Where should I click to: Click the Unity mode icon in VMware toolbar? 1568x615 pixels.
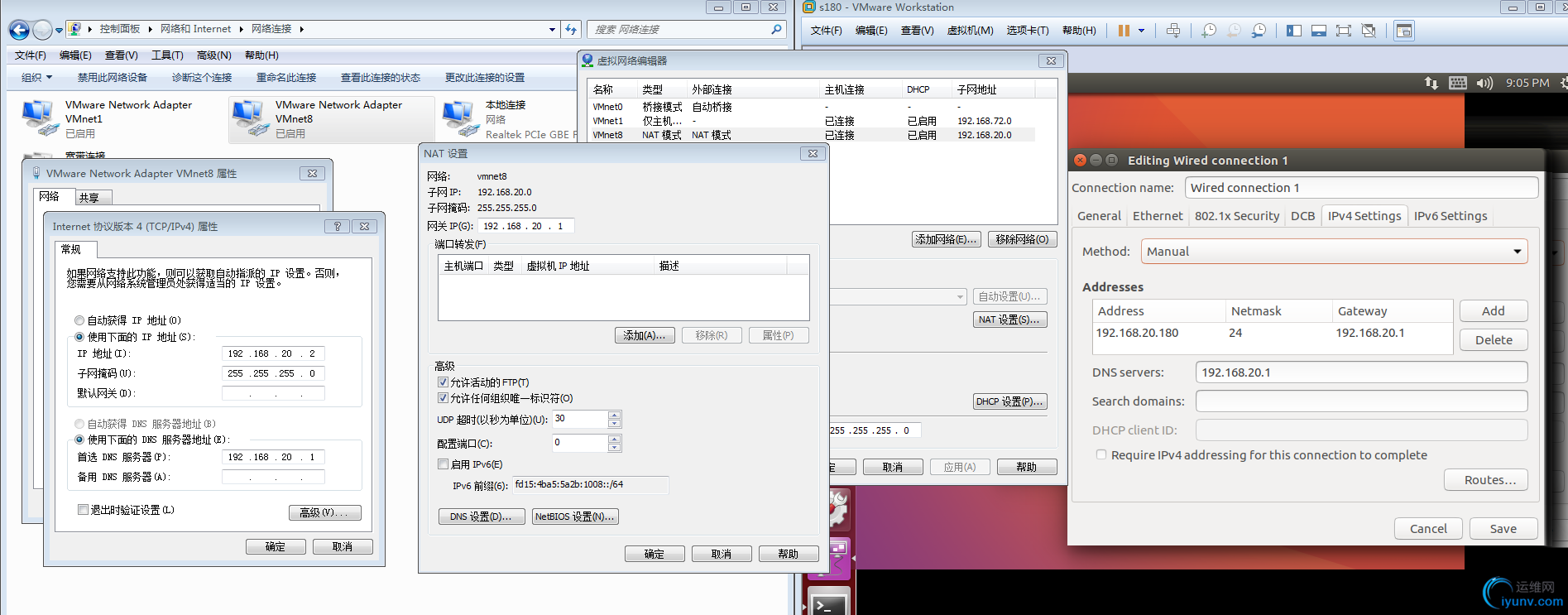click(x=1369, y=31)
